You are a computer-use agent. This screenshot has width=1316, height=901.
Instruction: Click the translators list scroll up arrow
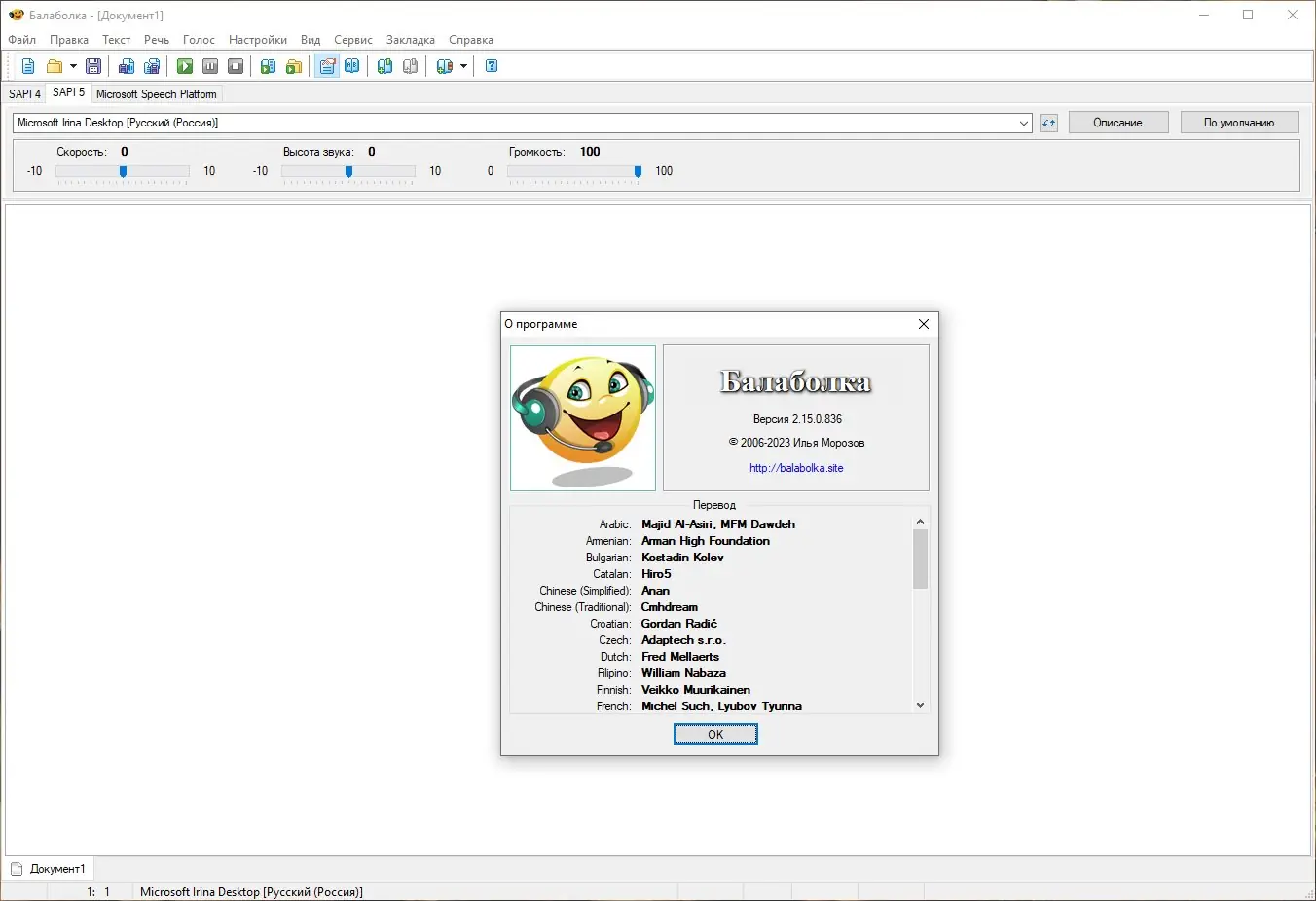(920, 522)
